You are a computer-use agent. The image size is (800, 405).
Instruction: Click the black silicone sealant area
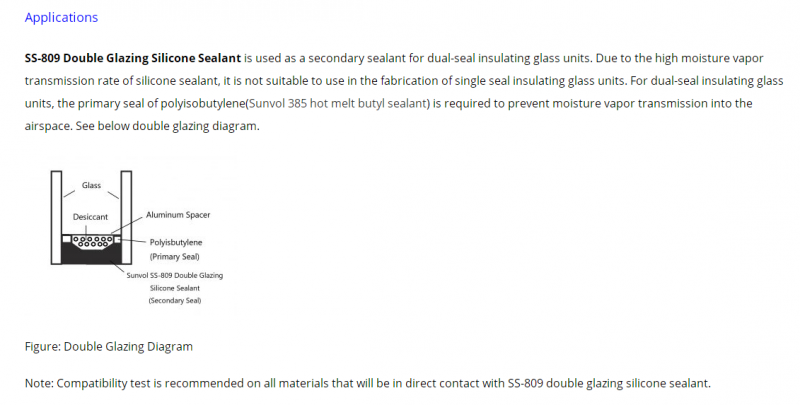[91, 255]
